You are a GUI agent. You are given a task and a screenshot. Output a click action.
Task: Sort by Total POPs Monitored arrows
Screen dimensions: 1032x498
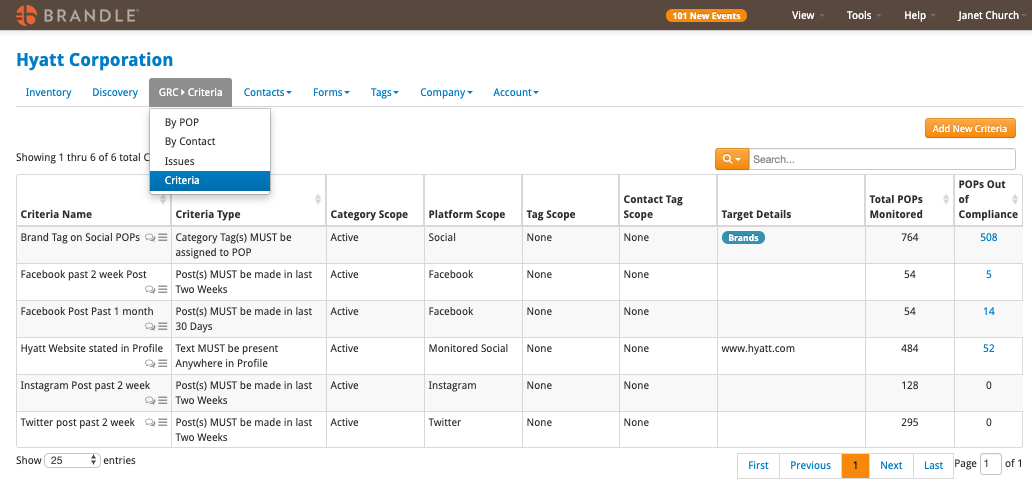tap(946, 199)
